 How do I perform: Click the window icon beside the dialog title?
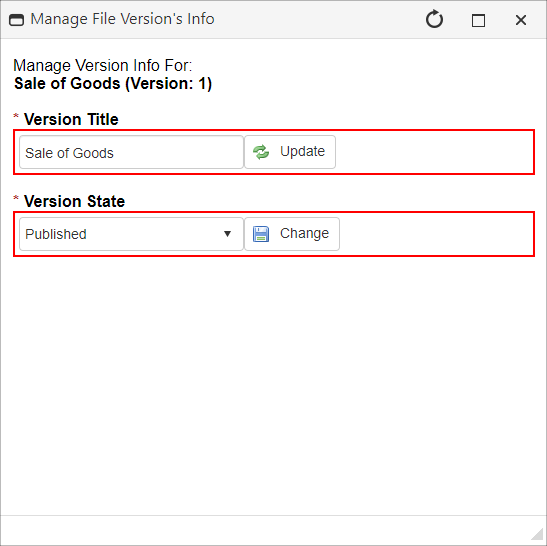tap(16, 20)
